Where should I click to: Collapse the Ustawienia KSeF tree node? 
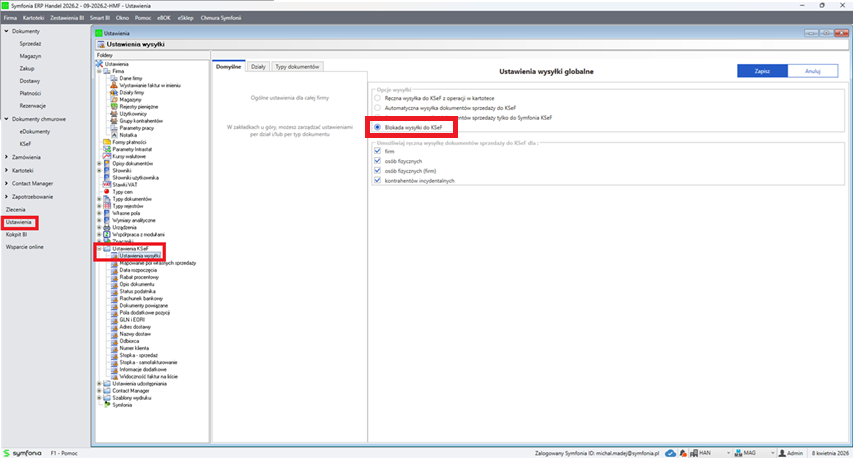[99, 248]
